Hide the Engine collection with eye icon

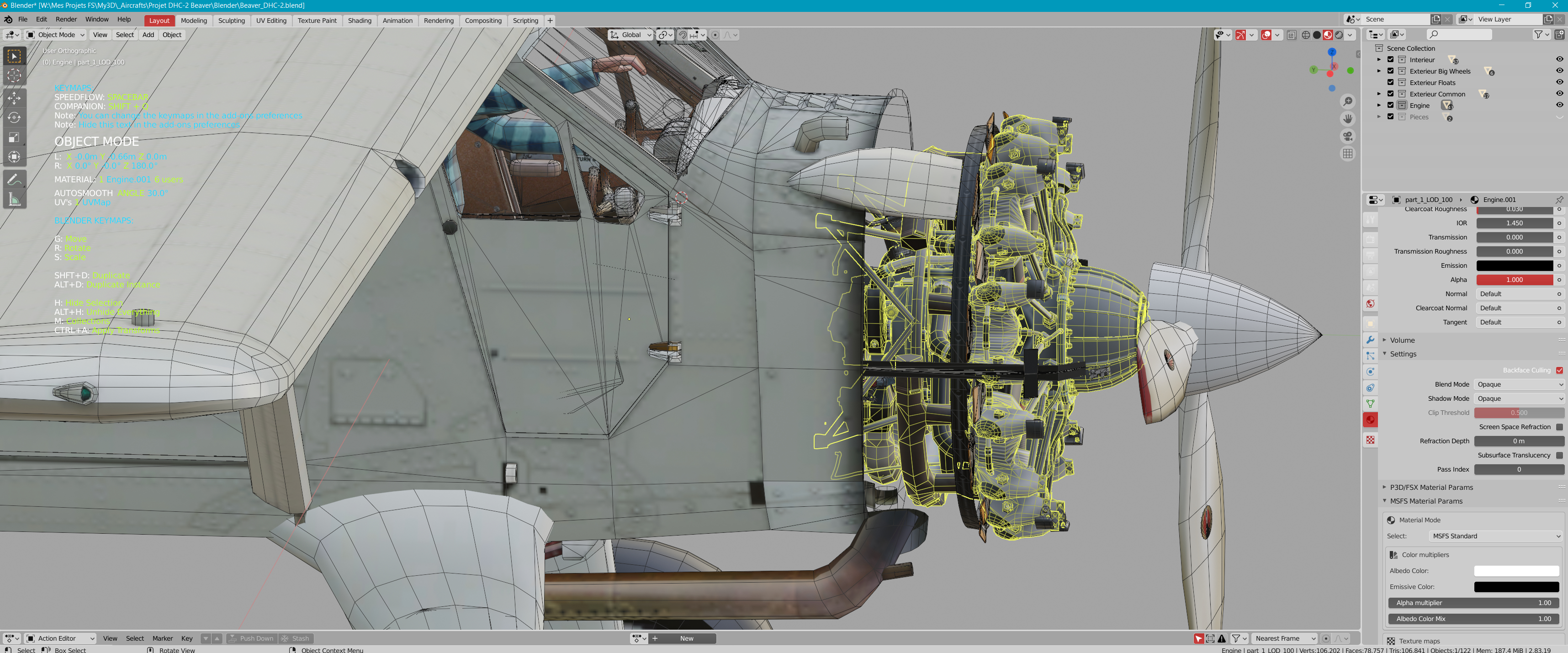pyautogui.click(x=1559, y=105)
